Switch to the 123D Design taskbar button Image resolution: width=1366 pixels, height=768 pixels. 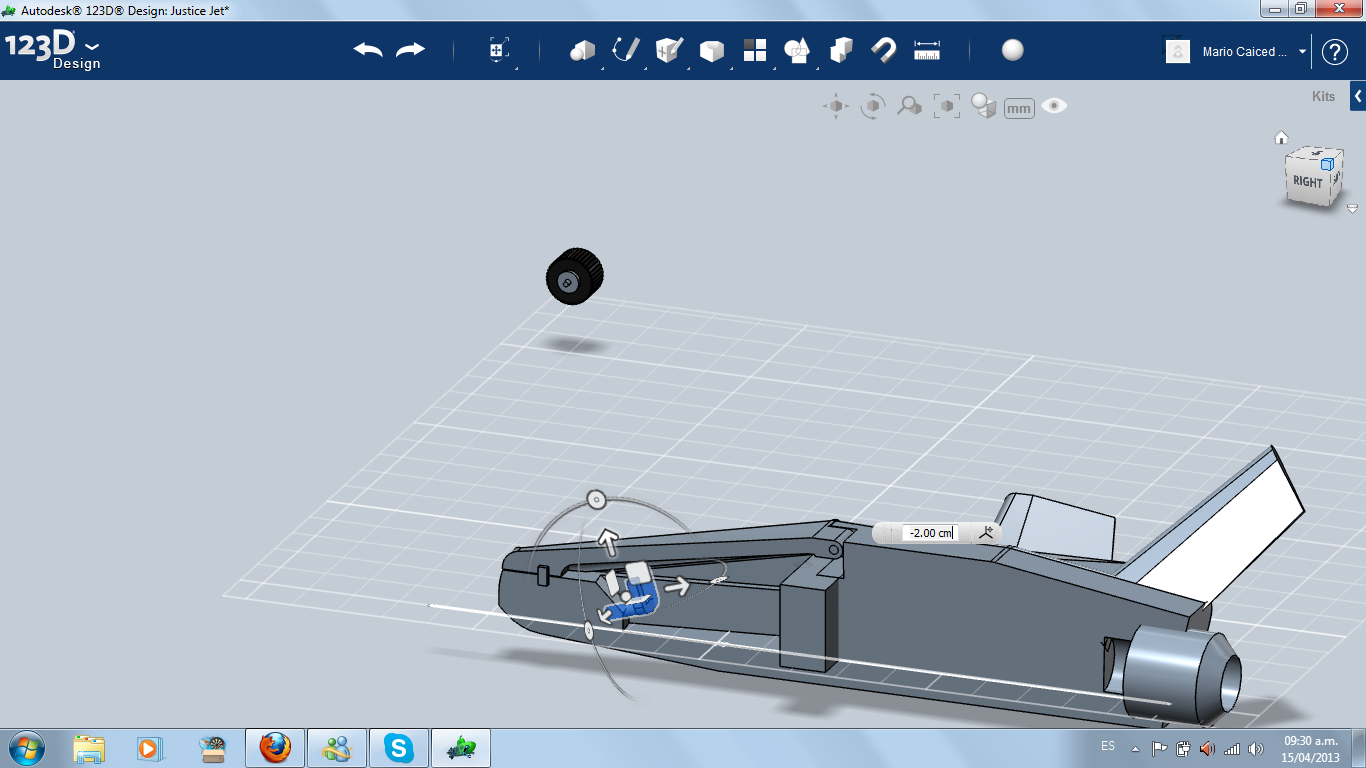click(x=461, y=748)
